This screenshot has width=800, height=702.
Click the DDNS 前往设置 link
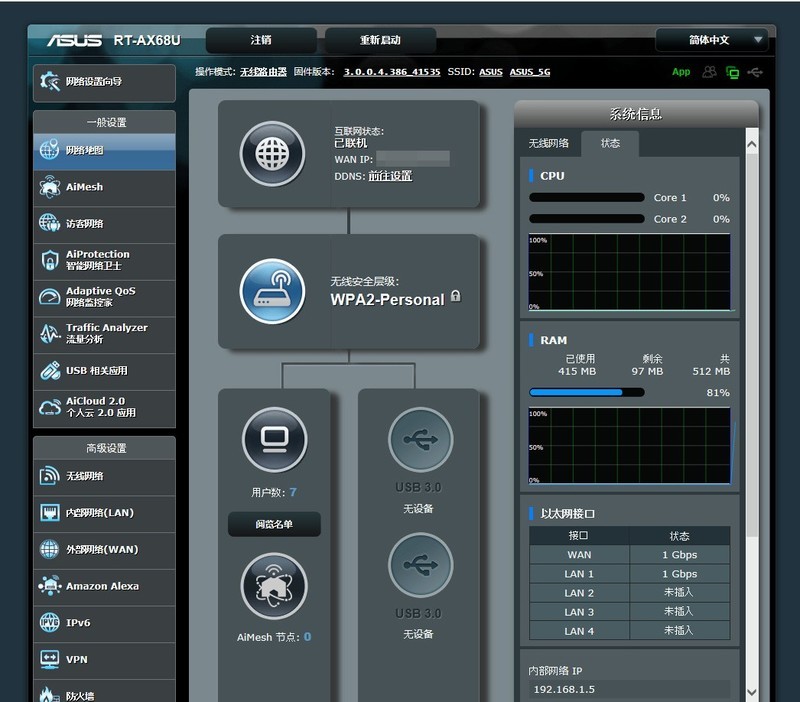[390, 176]
